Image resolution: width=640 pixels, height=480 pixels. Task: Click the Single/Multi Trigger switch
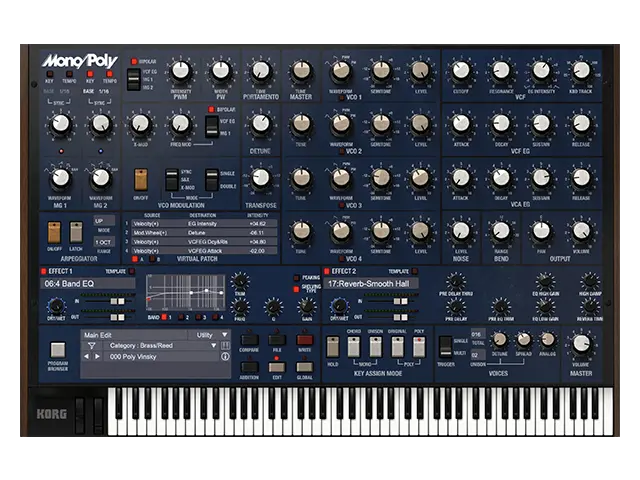pos(445,347)
